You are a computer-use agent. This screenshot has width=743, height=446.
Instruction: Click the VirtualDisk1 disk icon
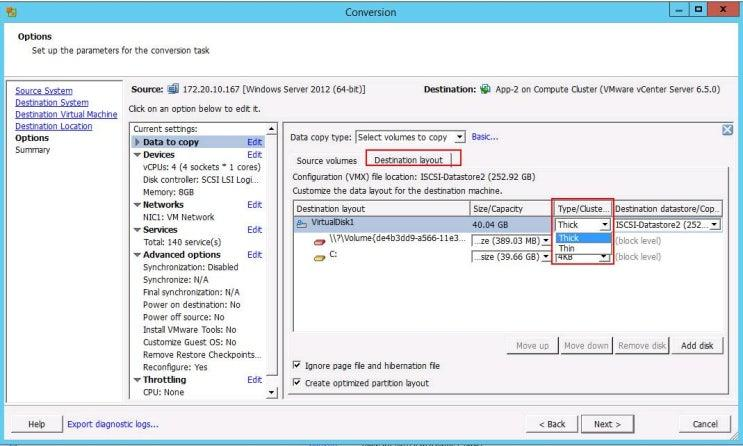point(301,223)
